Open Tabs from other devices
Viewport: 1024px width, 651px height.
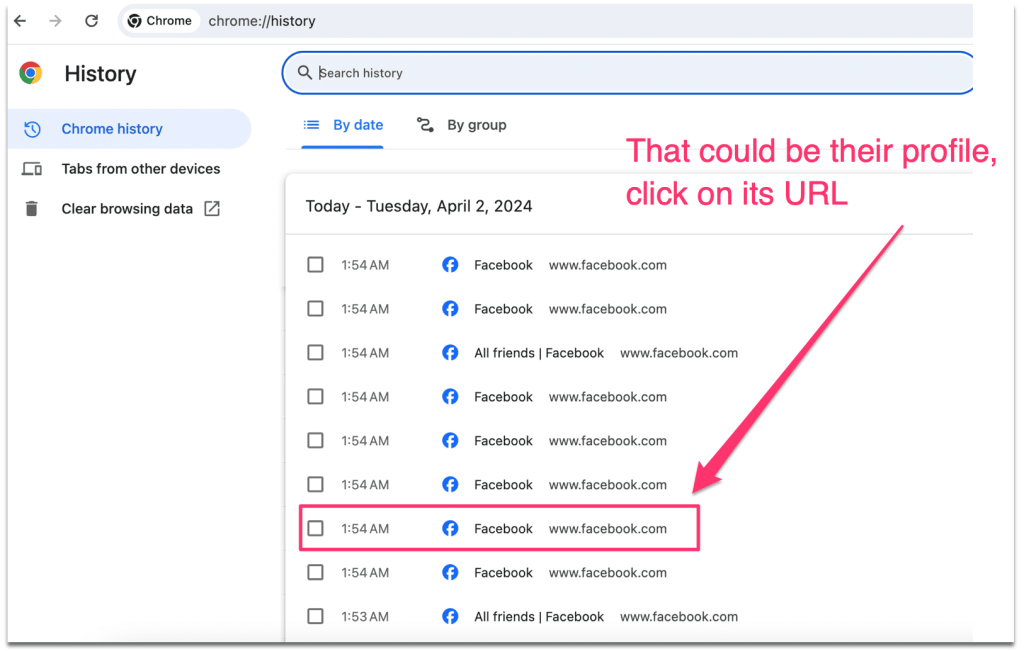[x=129, y=169]
